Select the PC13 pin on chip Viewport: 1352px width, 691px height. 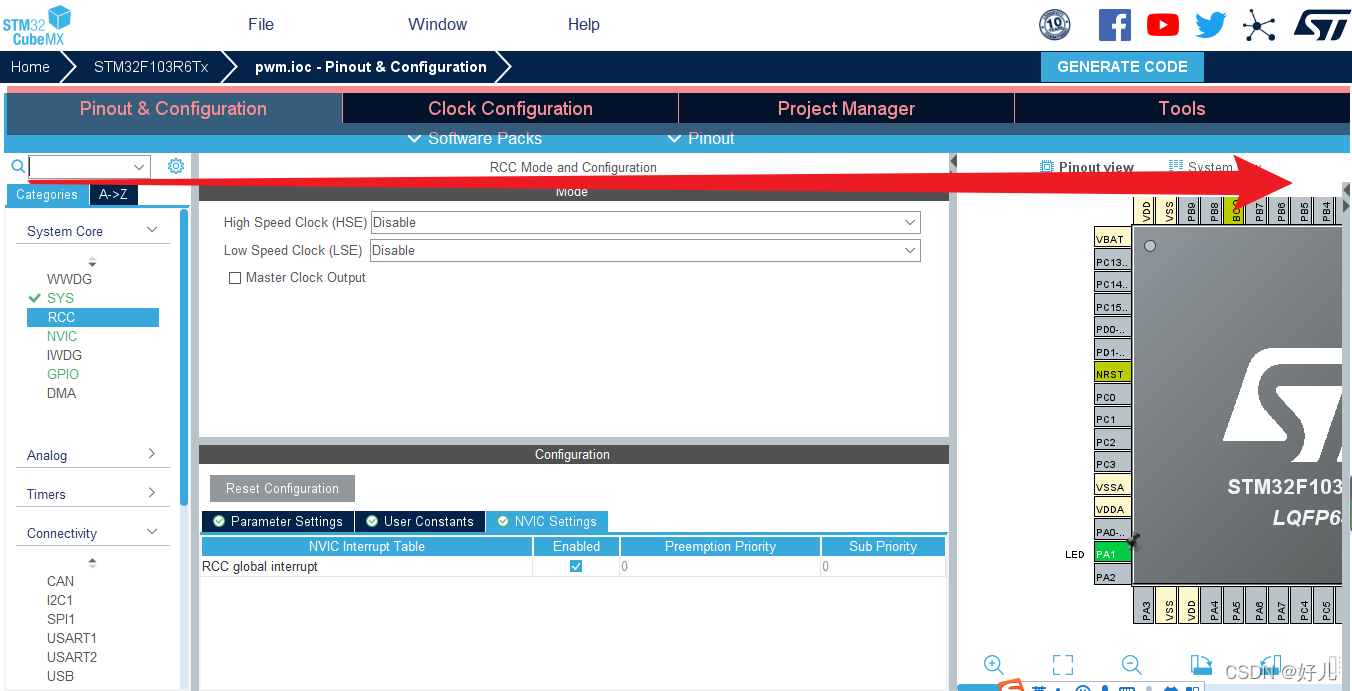1113,262
